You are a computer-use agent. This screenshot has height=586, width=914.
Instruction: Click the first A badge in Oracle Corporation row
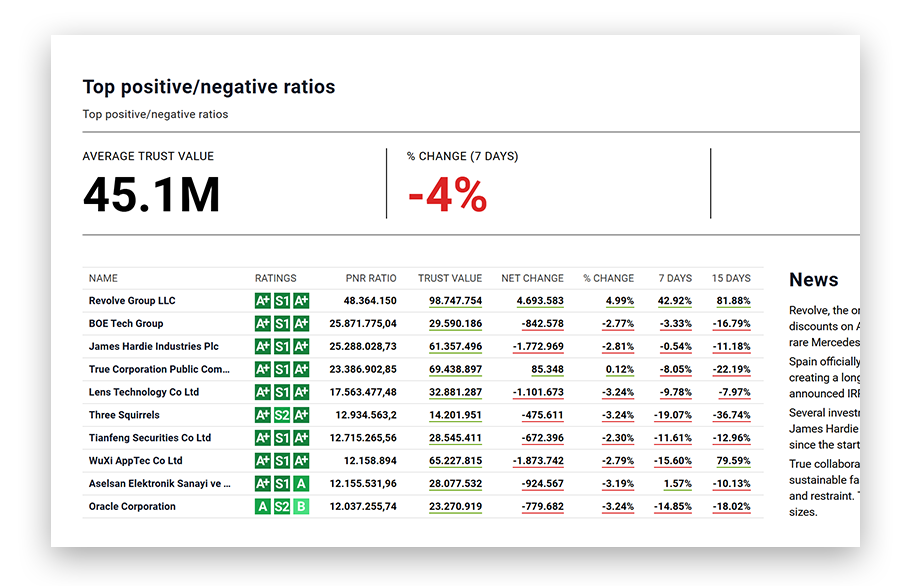(263, 507)
